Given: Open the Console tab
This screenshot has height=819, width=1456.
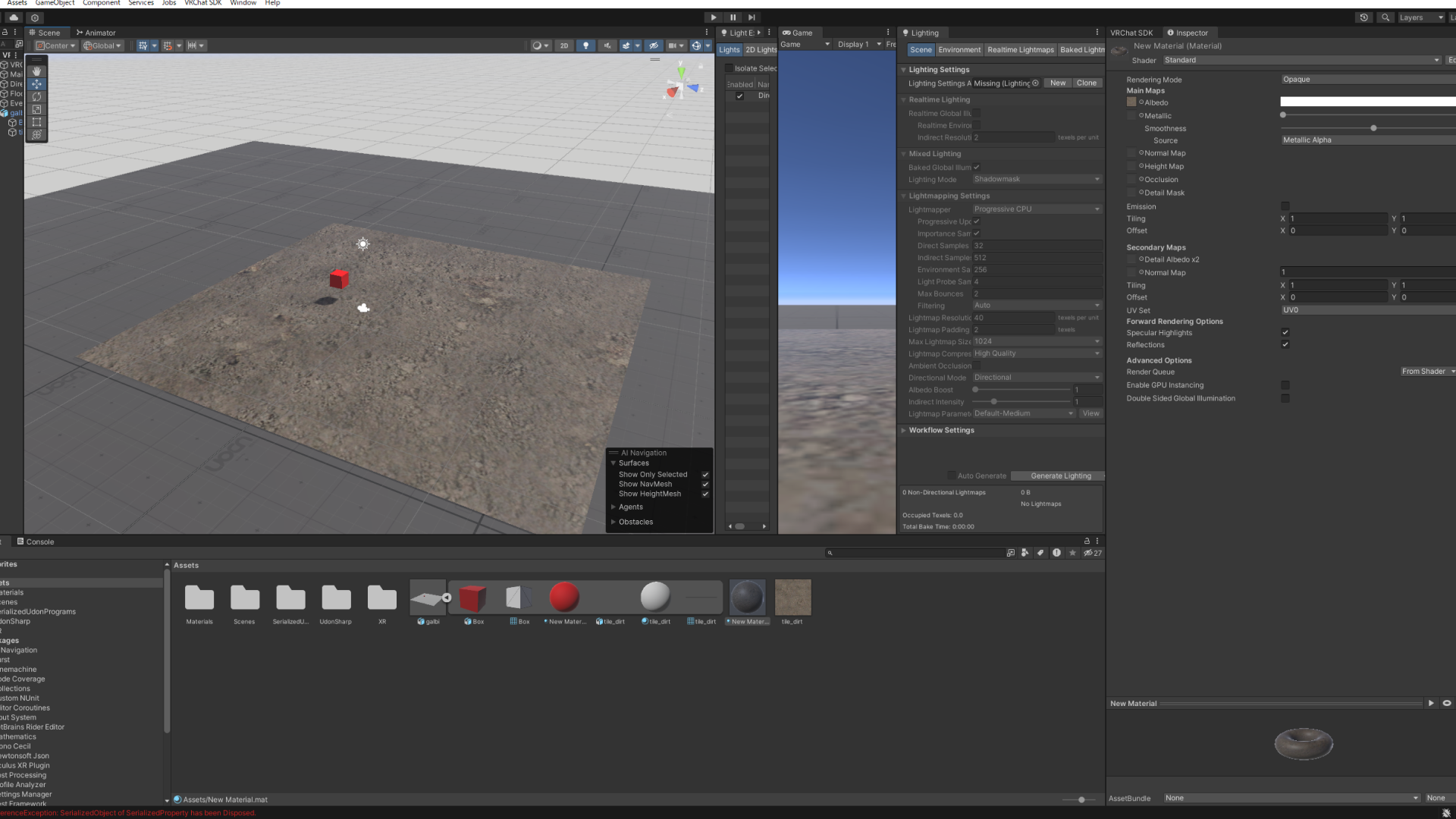Looking at the screenshot, I should pos(36,541).
